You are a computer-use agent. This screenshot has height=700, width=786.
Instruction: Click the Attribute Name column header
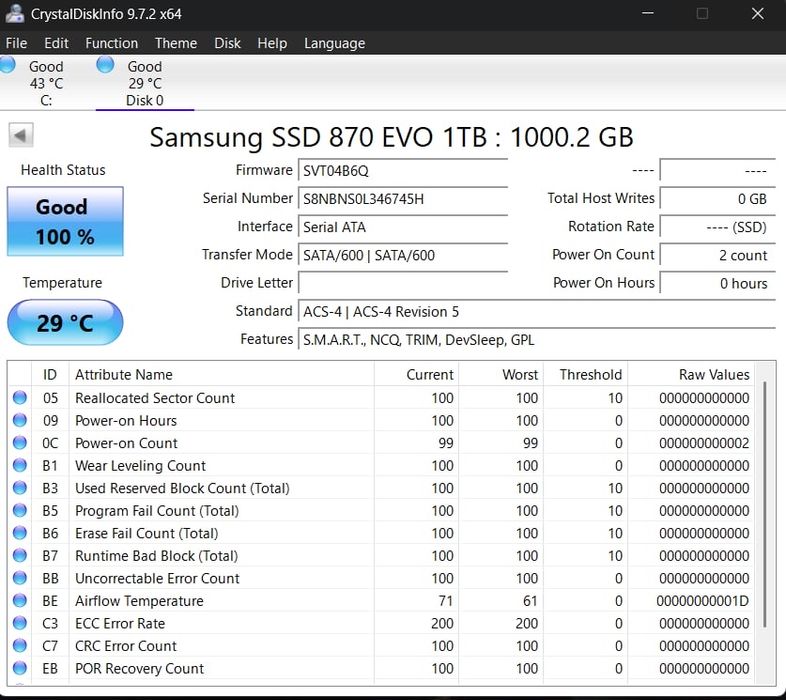pyautogui.click(x=221, y=375)
